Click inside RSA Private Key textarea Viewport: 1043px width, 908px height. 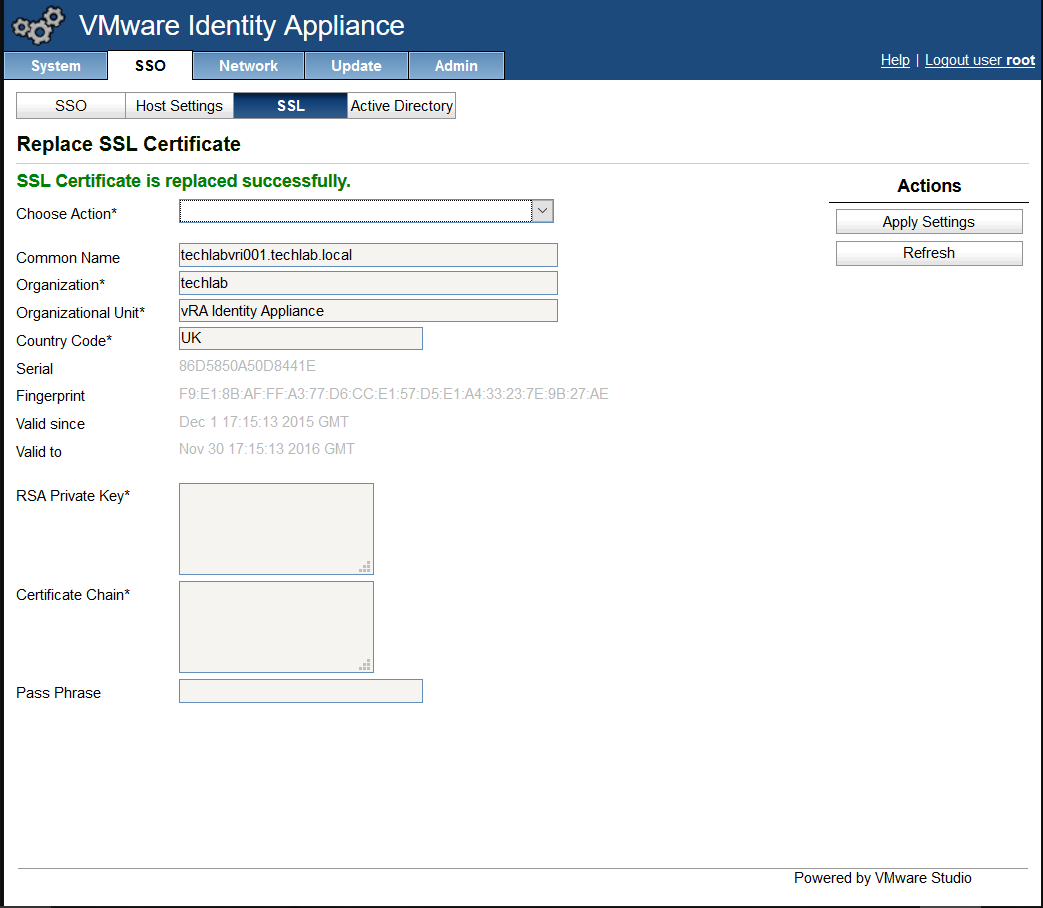pos(276,529)
